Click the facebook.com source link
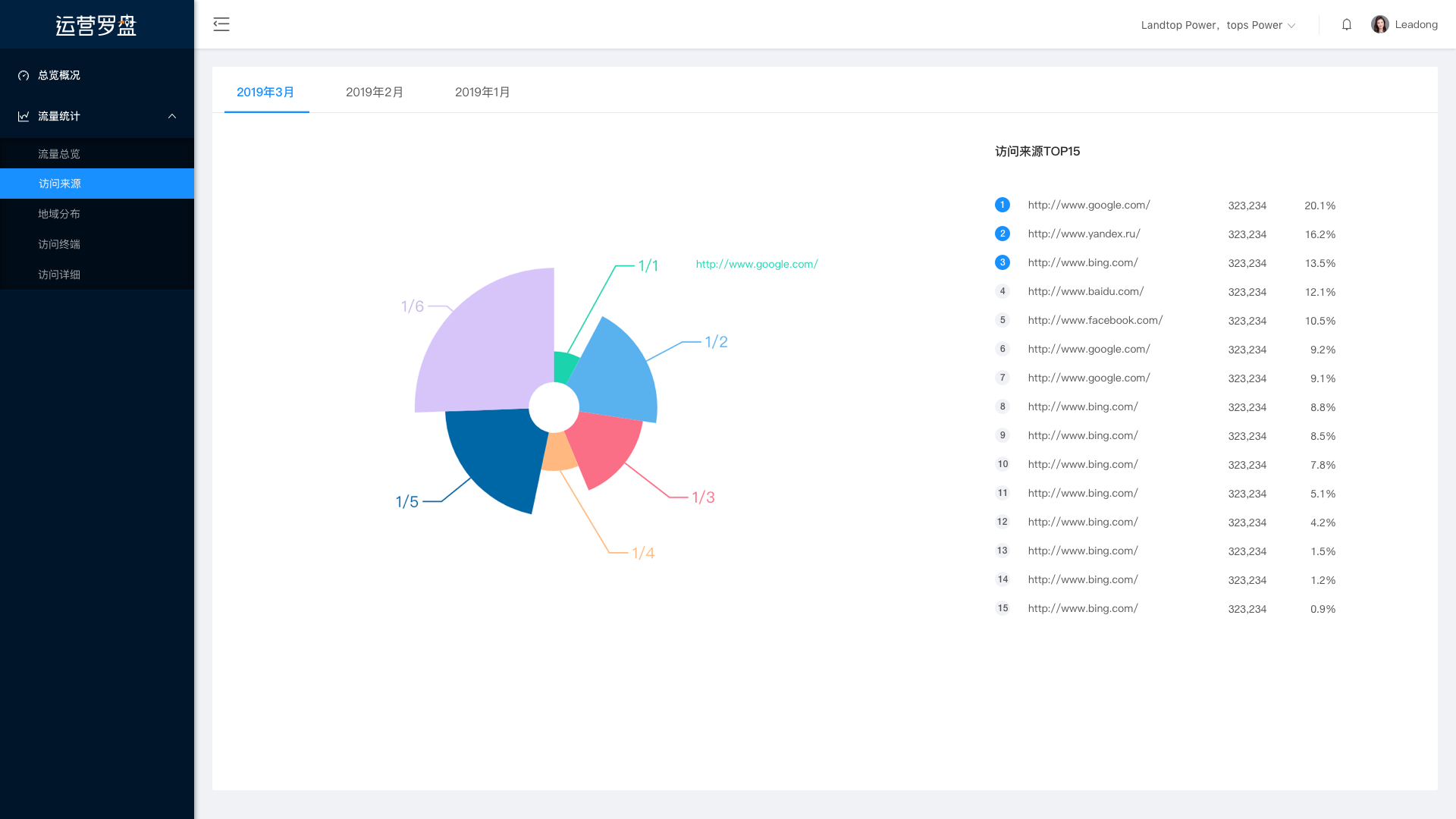Image resolution: width=1456 pixels, height=819 pixels. (1095, 320)
